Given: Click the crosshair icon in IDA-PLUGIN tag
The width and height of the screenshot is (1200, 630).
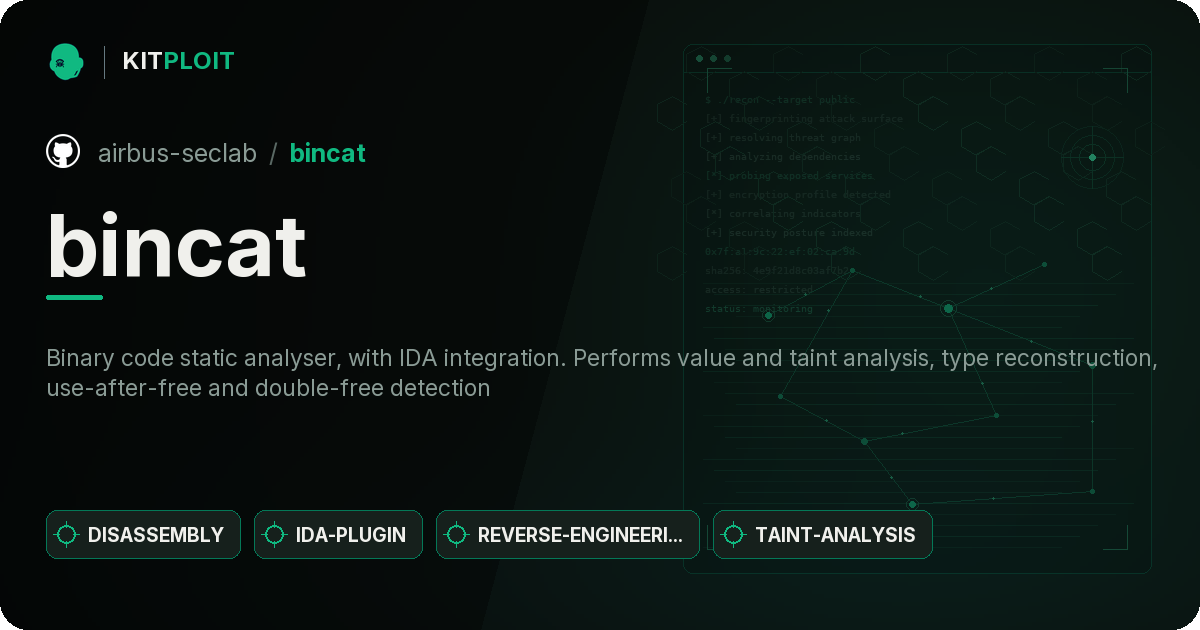Looking at the screenshot, I should click(x=275, y=535).
